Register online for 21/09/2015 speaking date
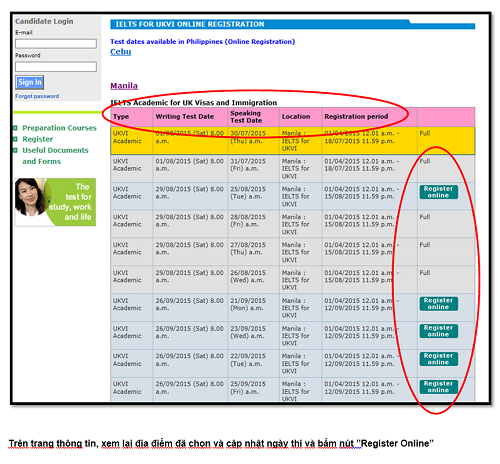This screenshot has width=500, height=464. 439,304
